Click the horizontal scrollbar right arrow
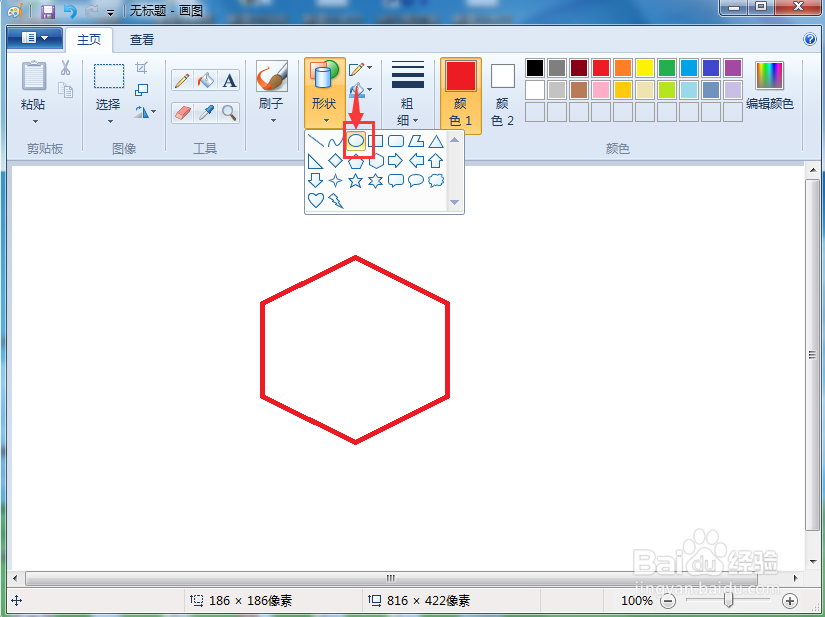The height and width of the screenshot is (617, 825). (x=796, y=578)
